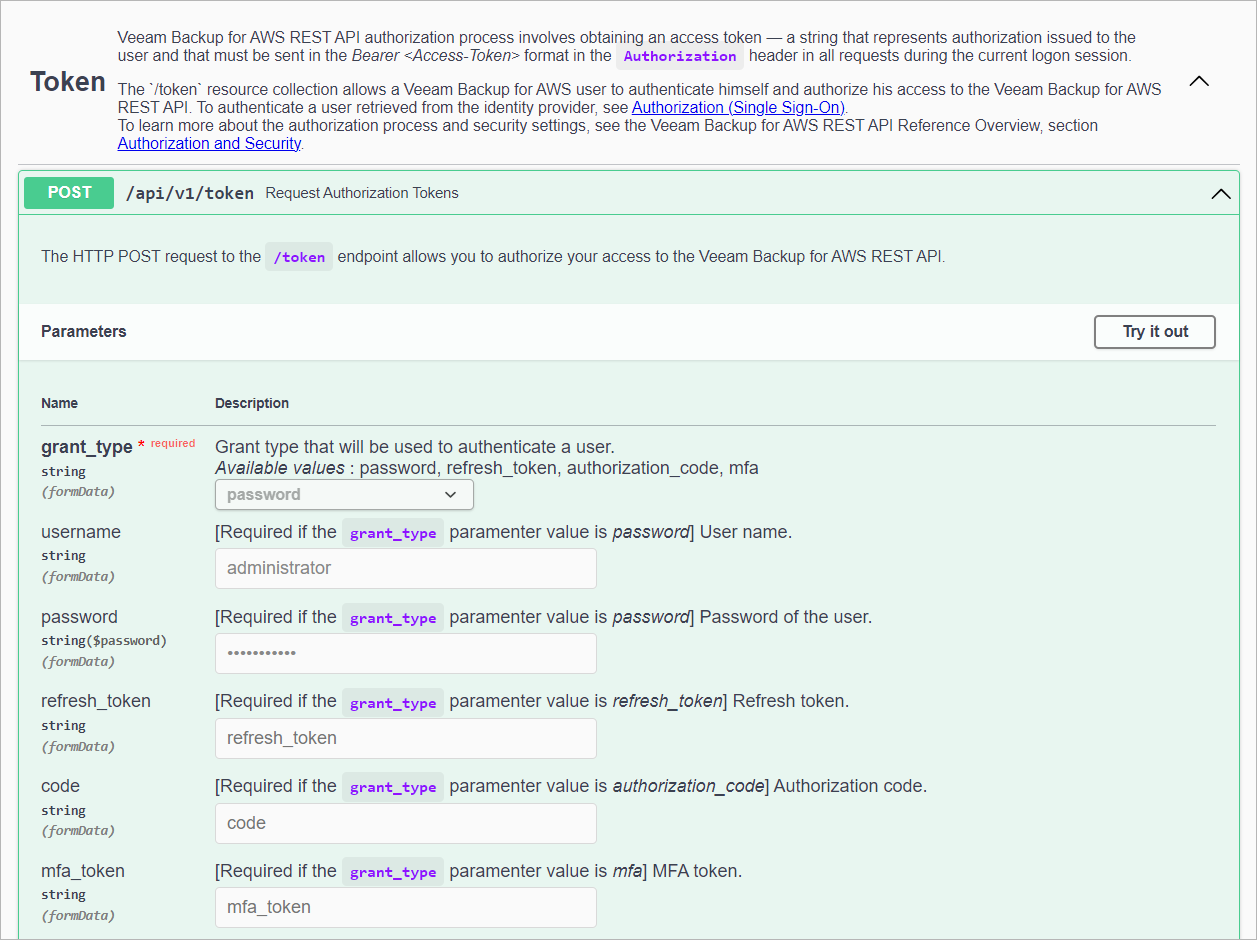Image resolution: width=1257 pixels, height=940 pixels.
Task: Click the password parameter name
Action: [x=79, y=617]
